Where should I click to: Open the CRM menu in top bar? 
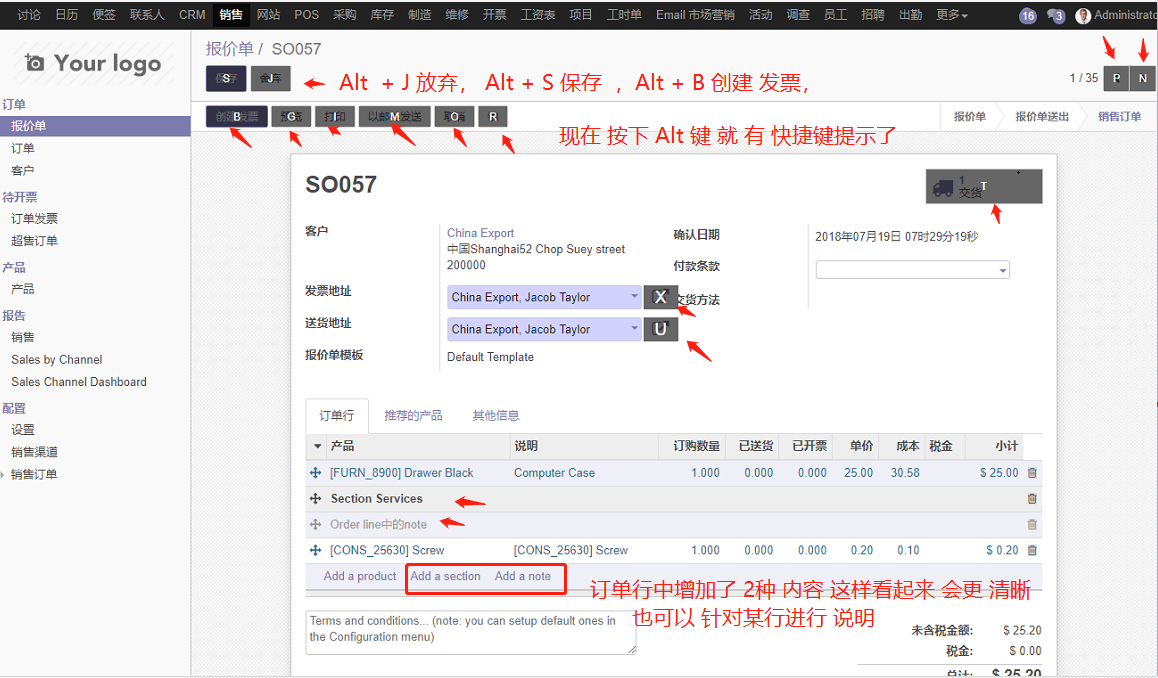click(192, 15)
